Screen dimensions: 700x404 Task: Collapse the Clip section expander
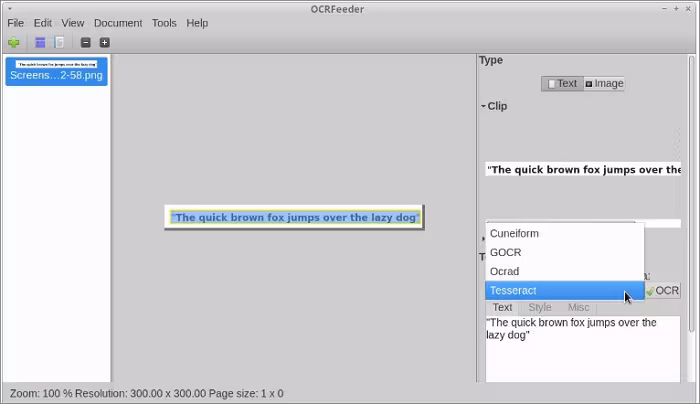[483, 106]
